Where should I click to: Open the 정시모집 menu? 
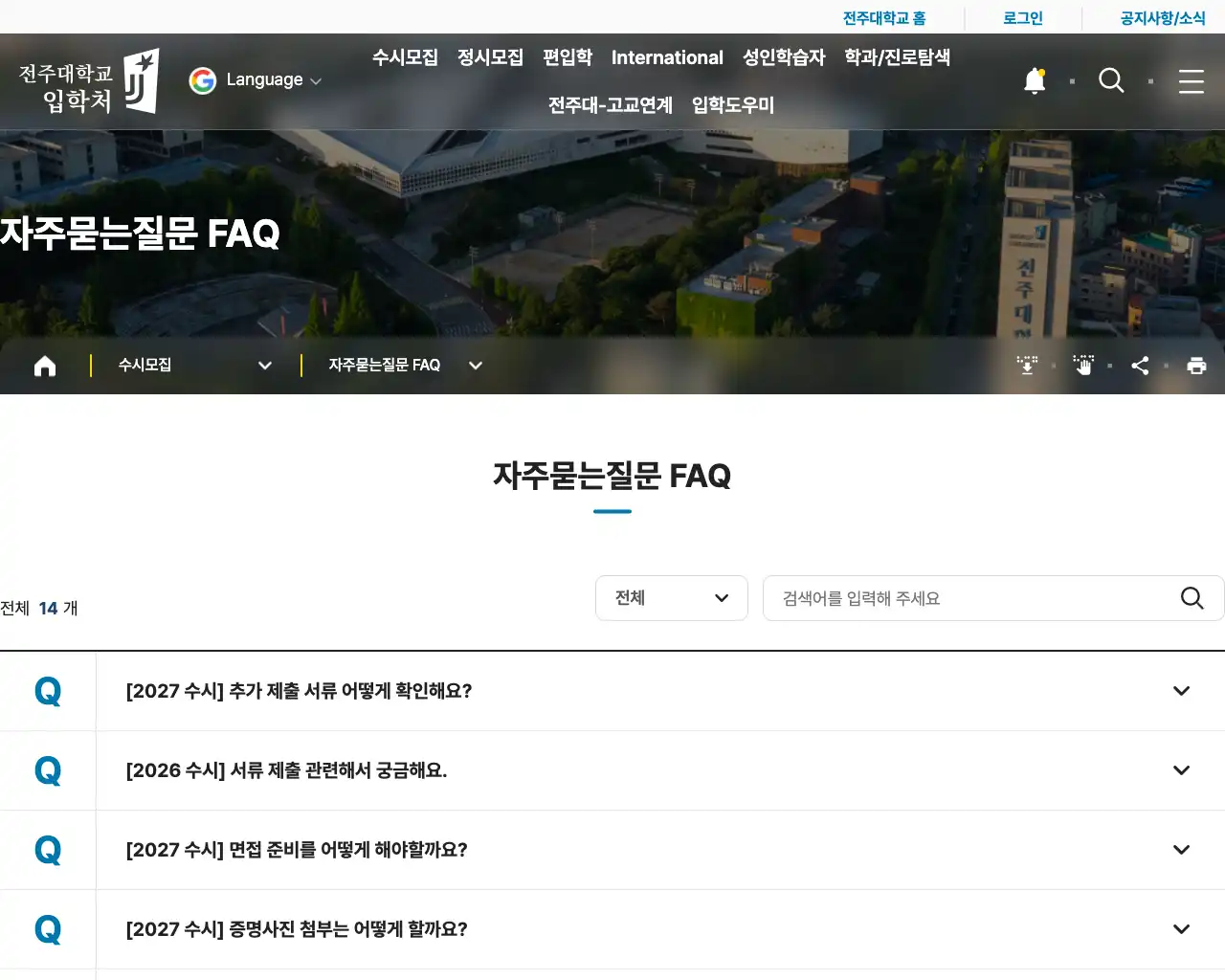(x=490, y=57)
